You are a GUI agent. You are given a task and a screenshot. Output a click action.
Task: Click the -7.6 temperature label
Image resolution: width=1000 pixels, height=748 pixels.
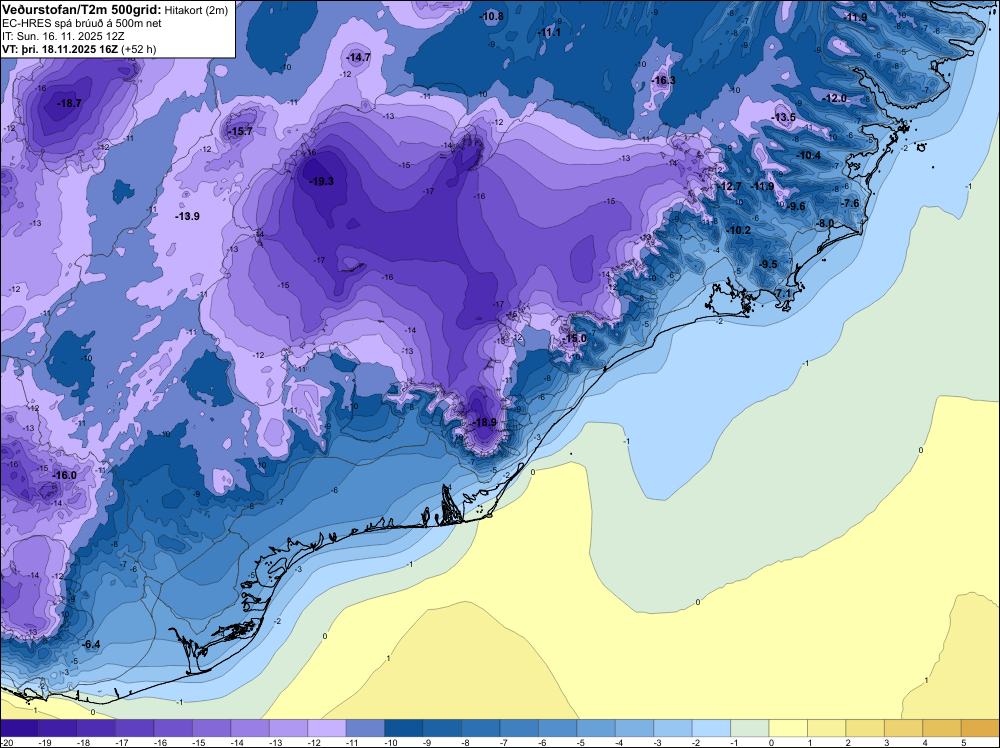850,204
